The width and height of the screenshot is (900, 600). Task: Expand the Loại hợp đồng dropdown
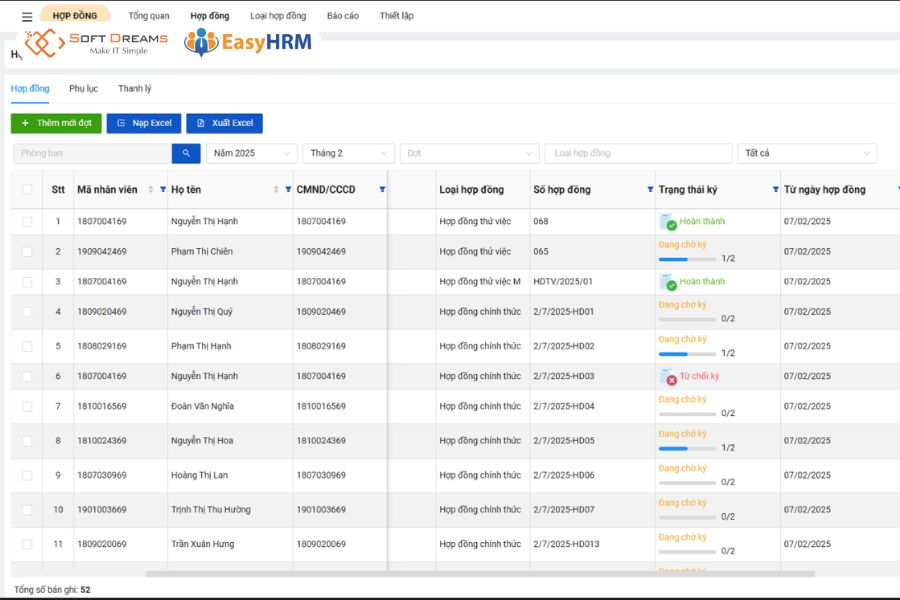[637, 153]
